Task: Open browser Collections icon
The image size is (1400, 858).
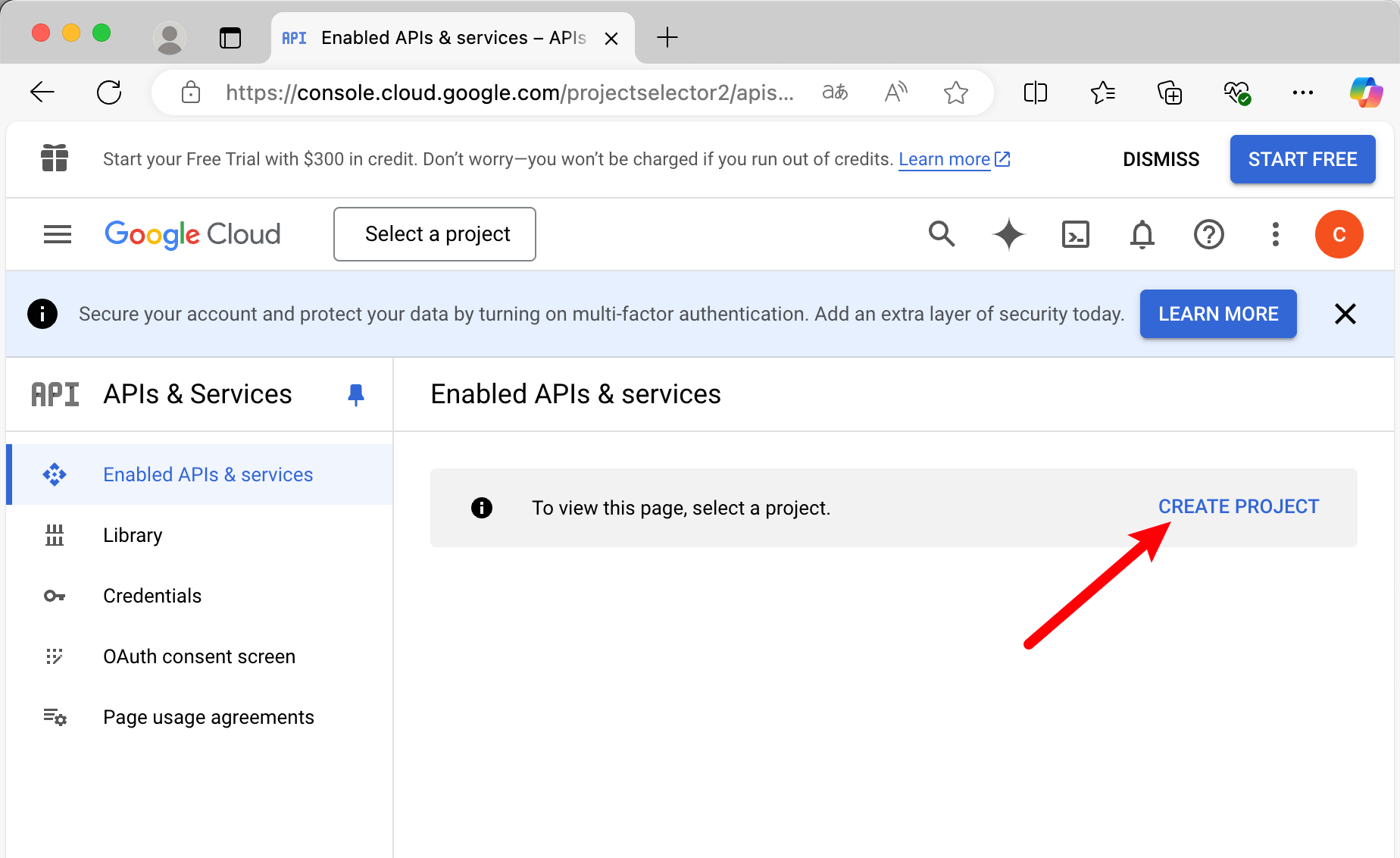Action: point(1170,92)
